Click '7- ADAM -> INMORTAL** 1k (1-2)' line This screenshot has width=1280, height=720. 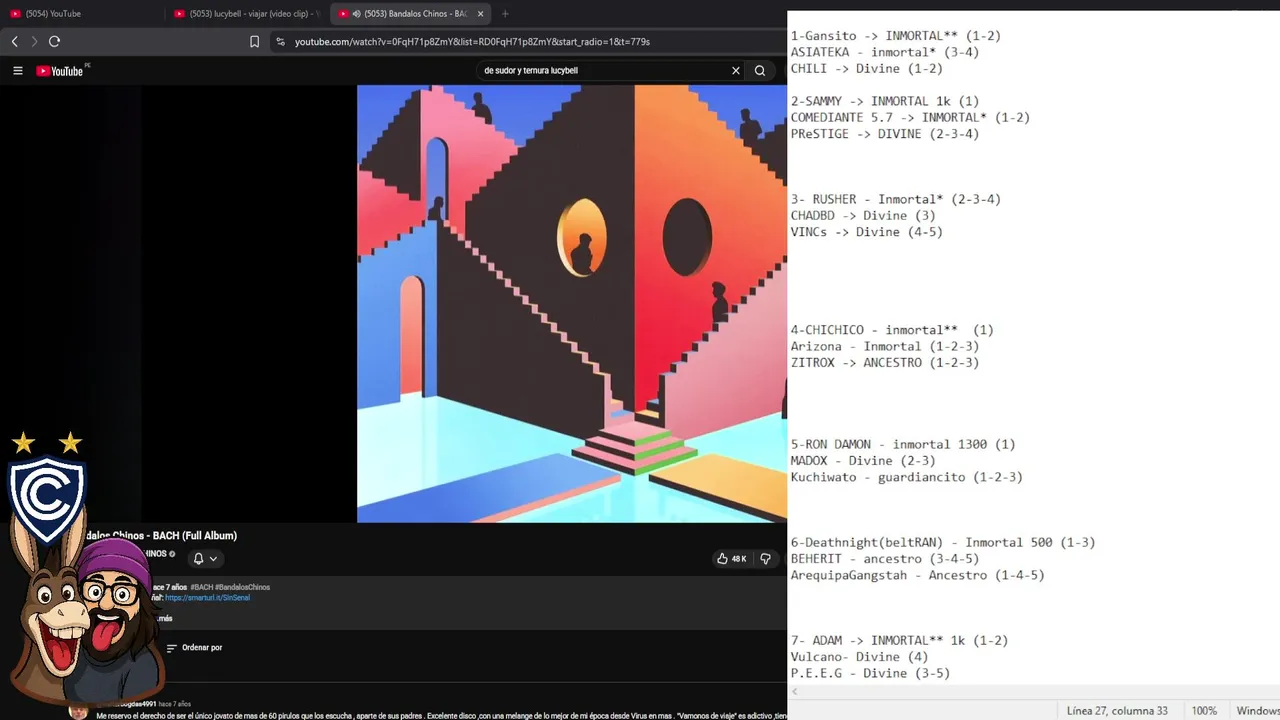pyautogui.click(x=899, y=640)
